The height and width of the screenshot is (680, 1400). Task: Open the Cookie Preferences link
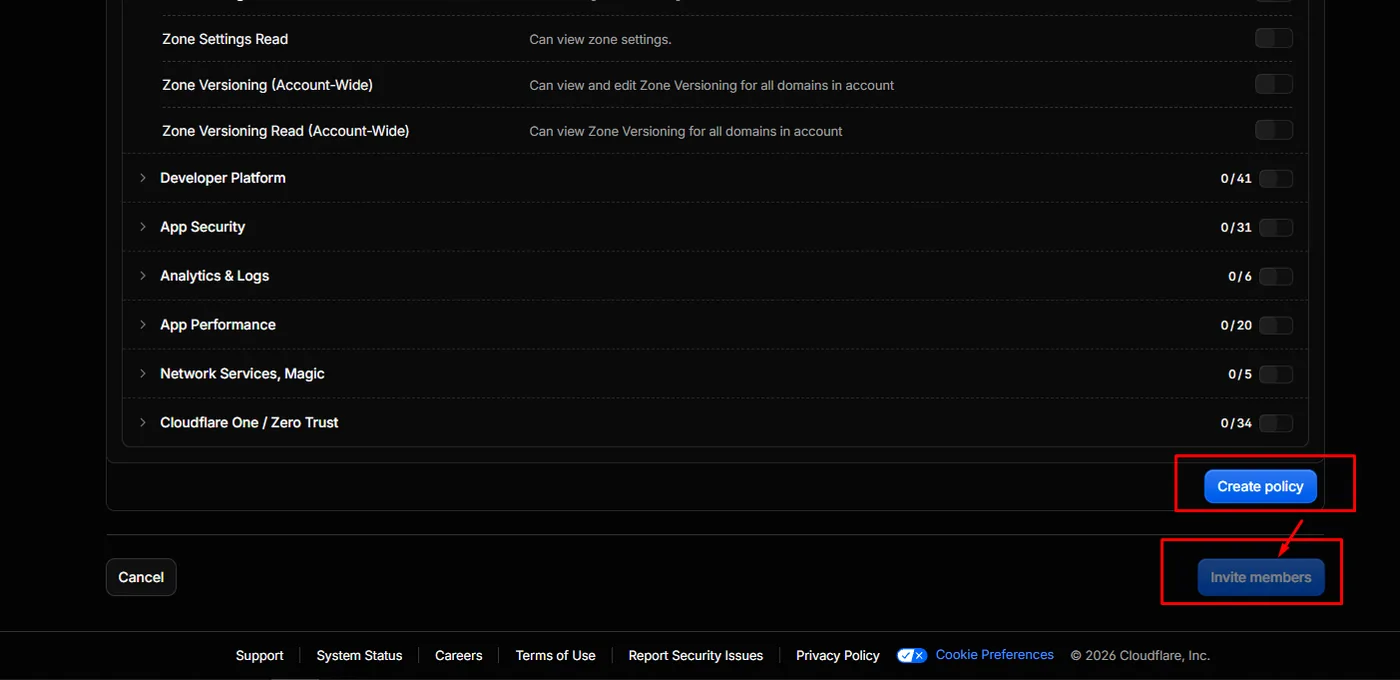[x=995, y=655]
